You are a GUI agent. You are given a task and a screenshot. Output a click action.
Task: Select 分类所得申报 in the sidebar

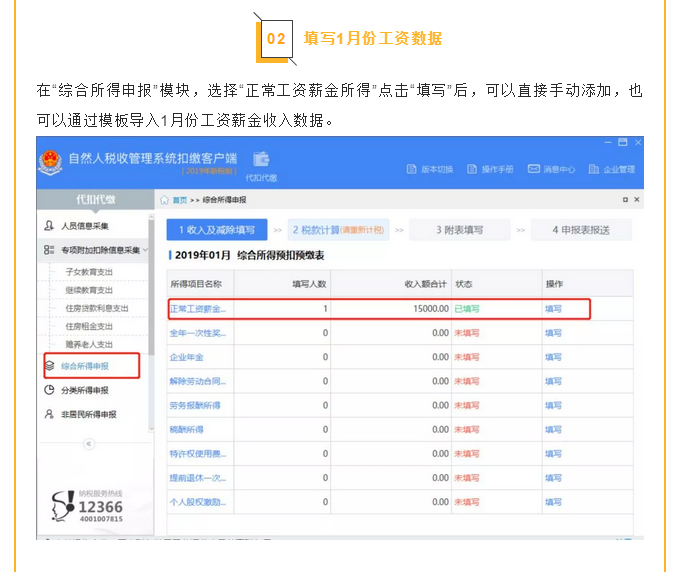pyautogui.click(x=84, y=390)
